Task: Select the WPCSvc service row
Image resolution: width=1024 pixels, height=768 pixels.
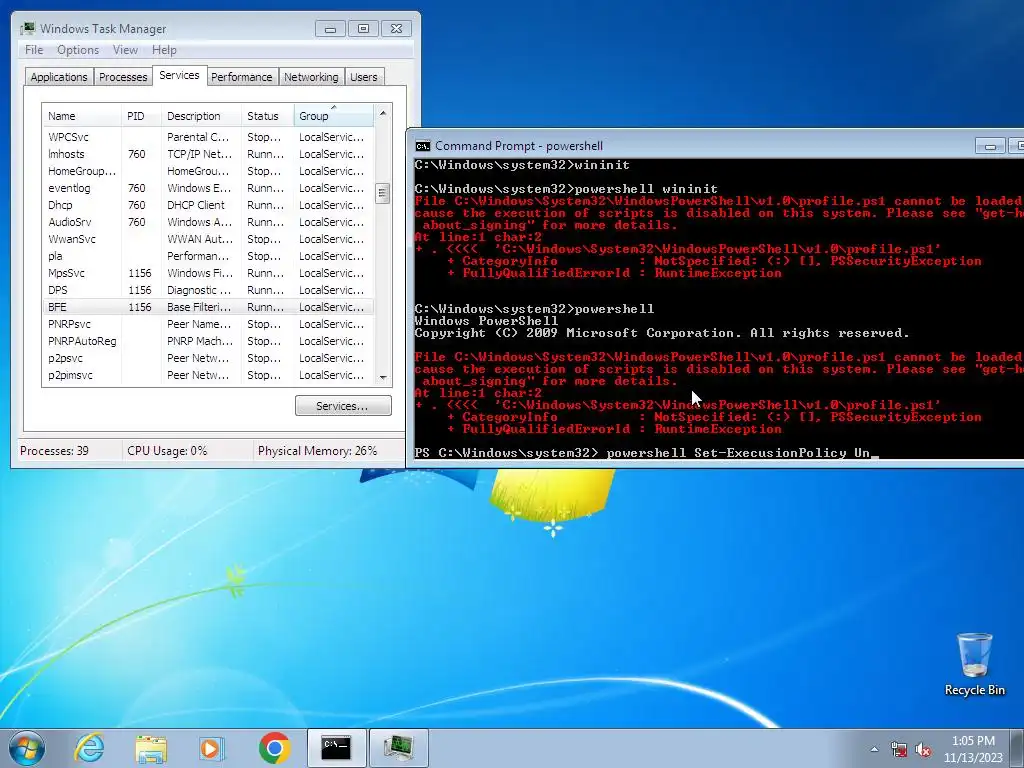Action: [208, 137]
